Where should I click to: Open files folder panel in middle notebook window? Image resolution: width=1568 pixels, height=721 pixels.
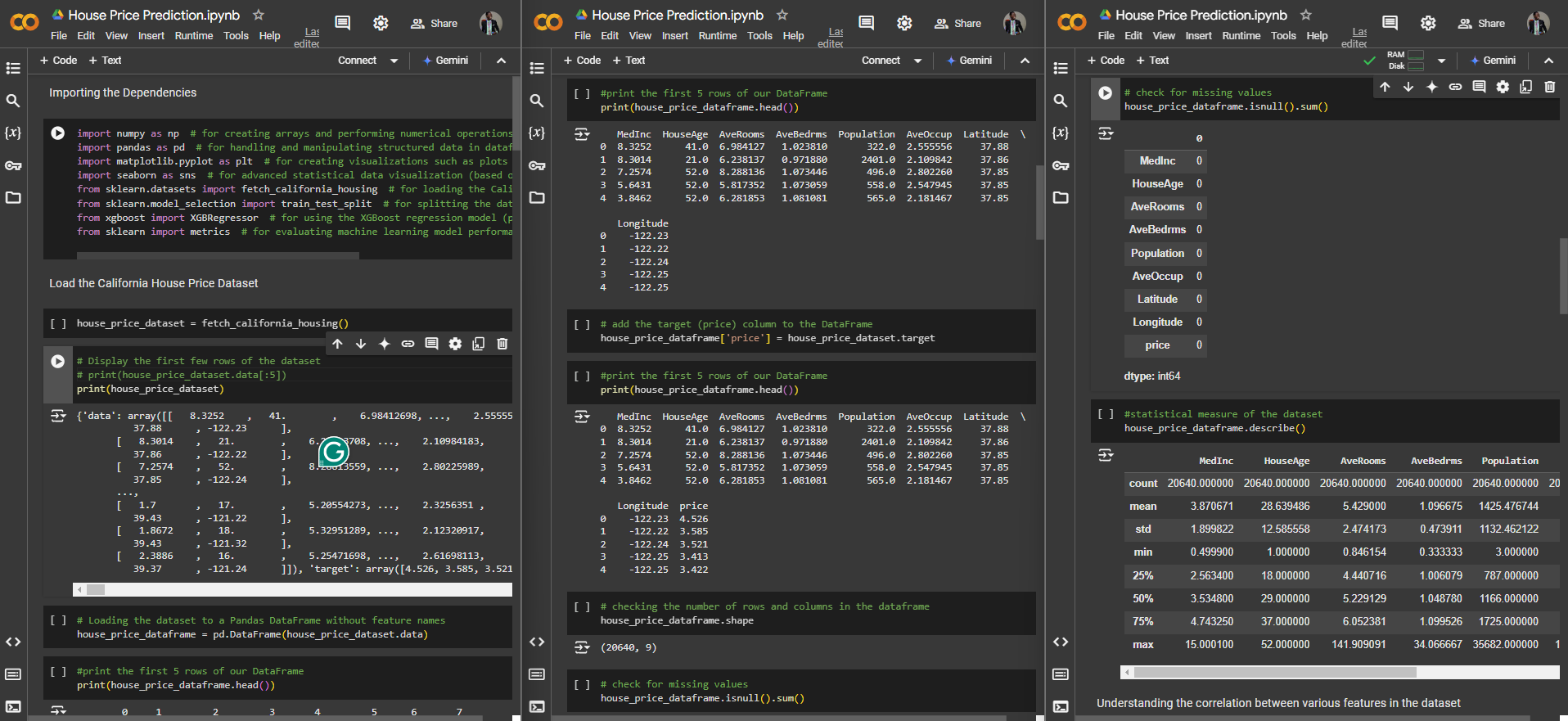click(x=537, y=197)
